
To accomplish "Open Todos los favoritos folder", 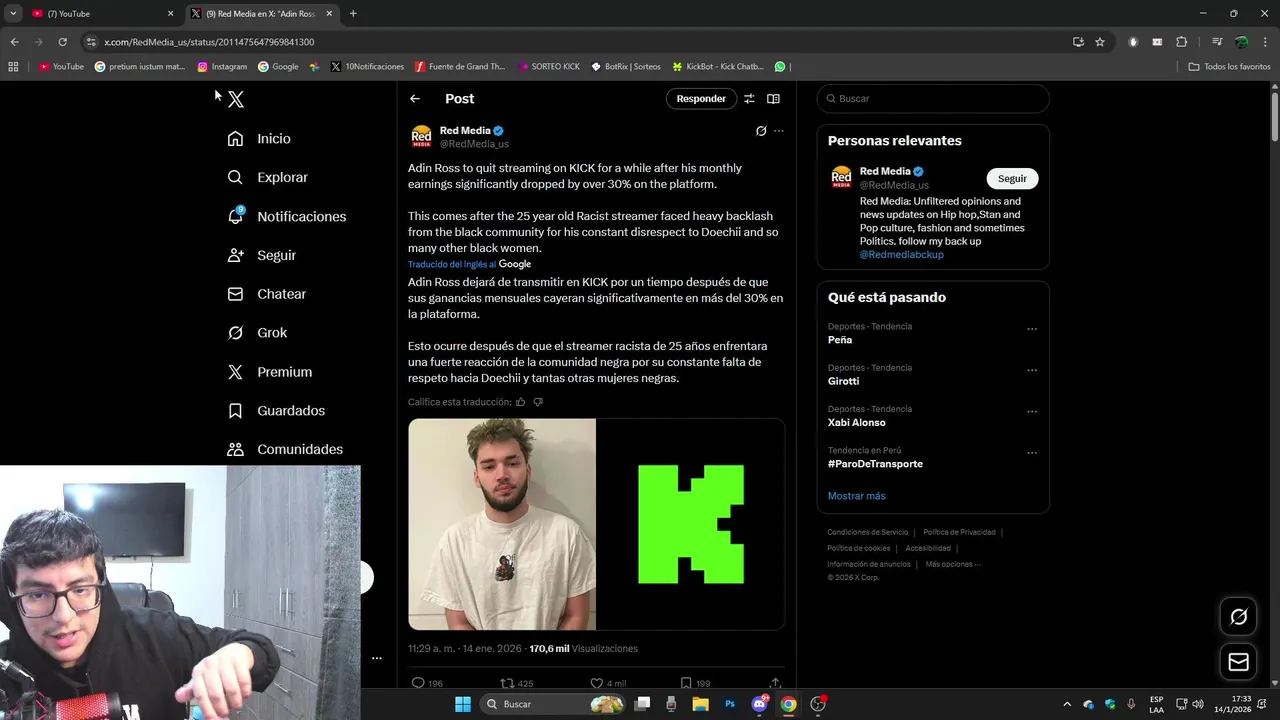I will point(1229,67).
